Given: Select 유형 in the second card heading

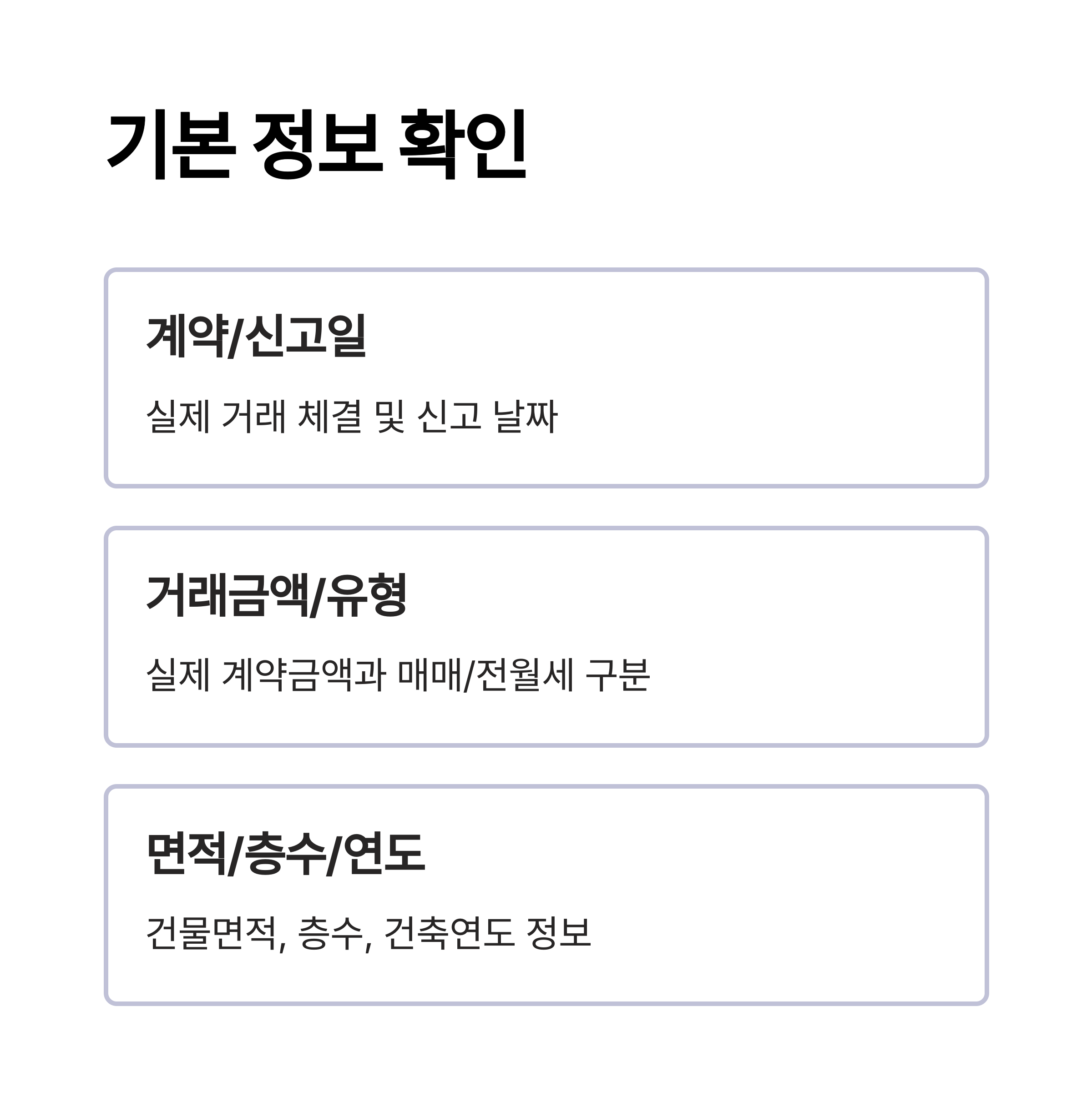Looking at the screenshot, I should pos(366,595).
